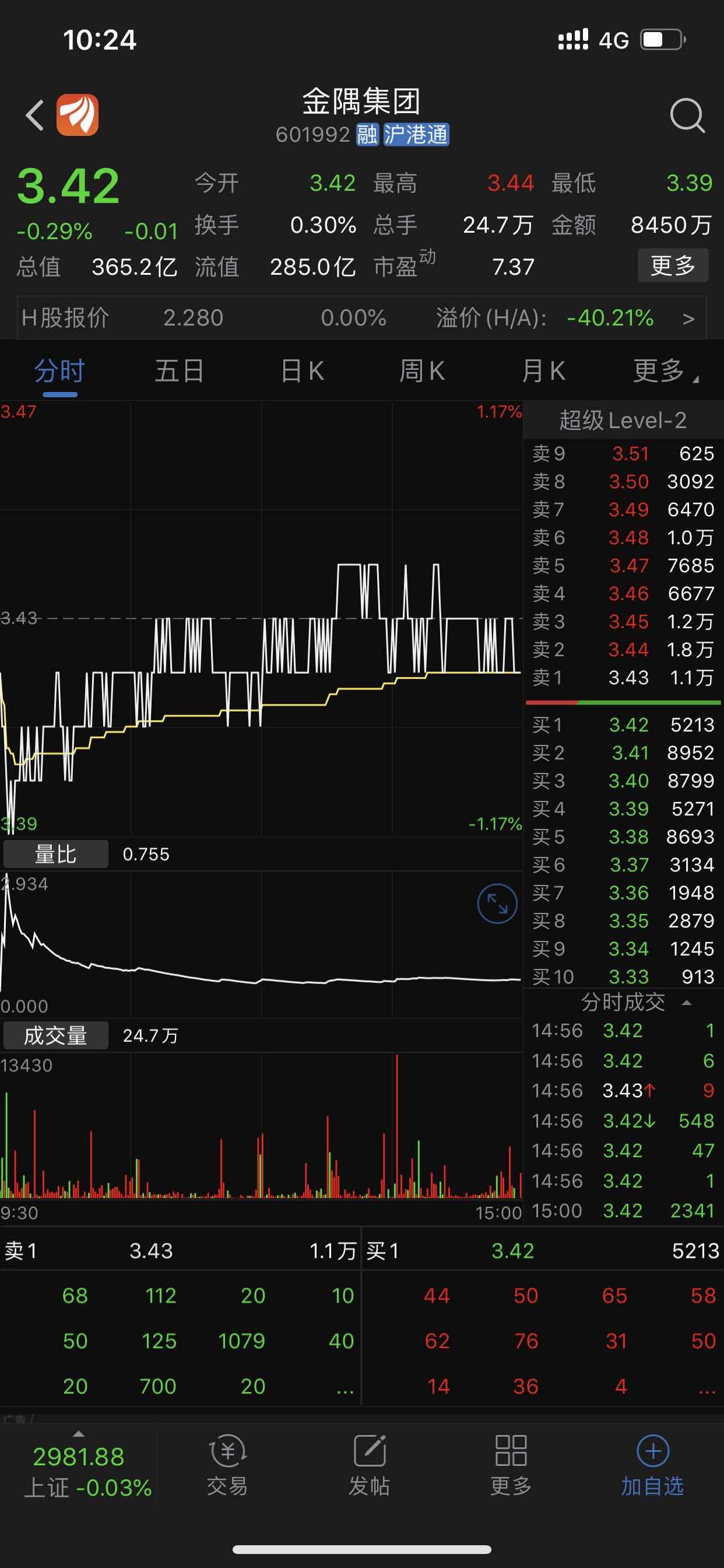The image size is (724, 1568).
Task: Select sell order 卖8 at 3.50
Action: [x=623, y=481]
